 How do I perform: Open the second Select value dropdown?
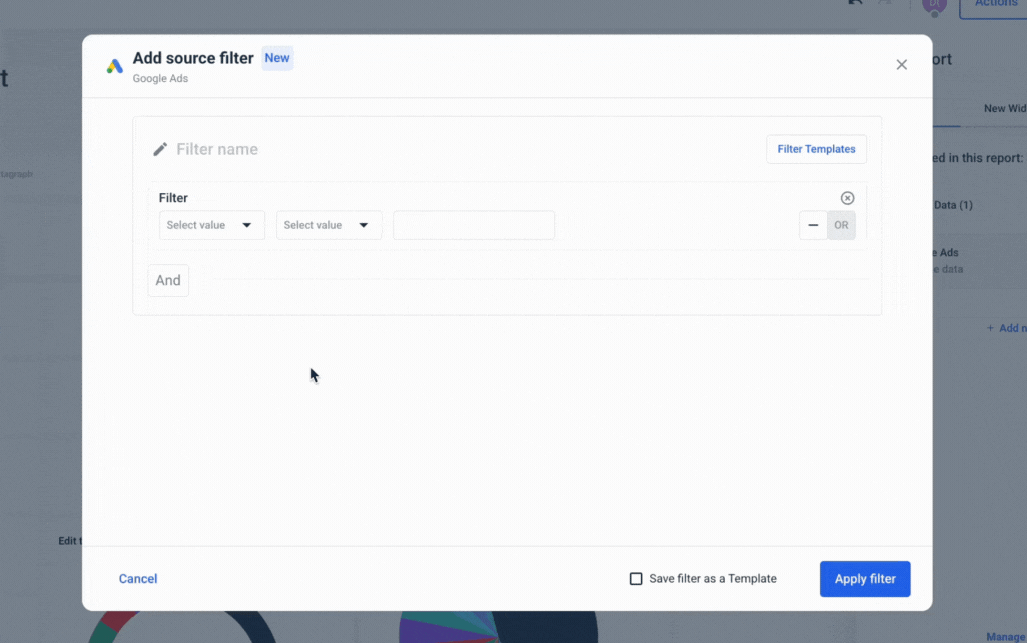[328, 225]
